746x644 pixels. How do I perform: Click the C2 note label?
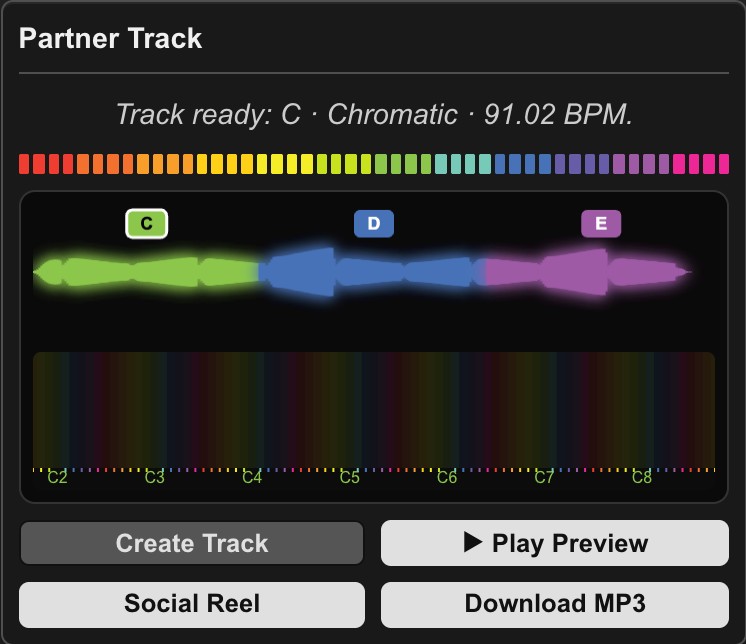[x=57, y=477]
